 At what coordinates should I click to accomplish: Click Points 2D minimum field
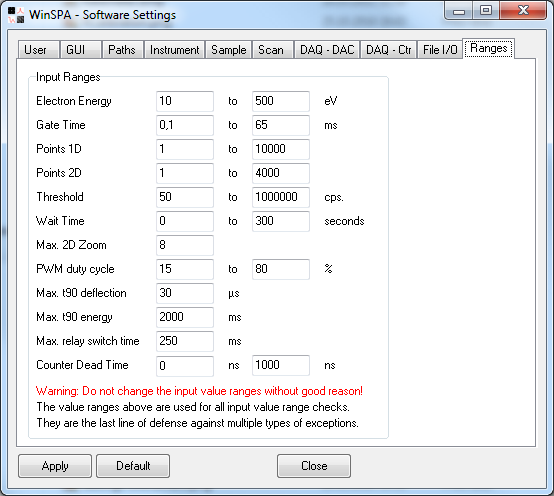click(x=185, y=173)
